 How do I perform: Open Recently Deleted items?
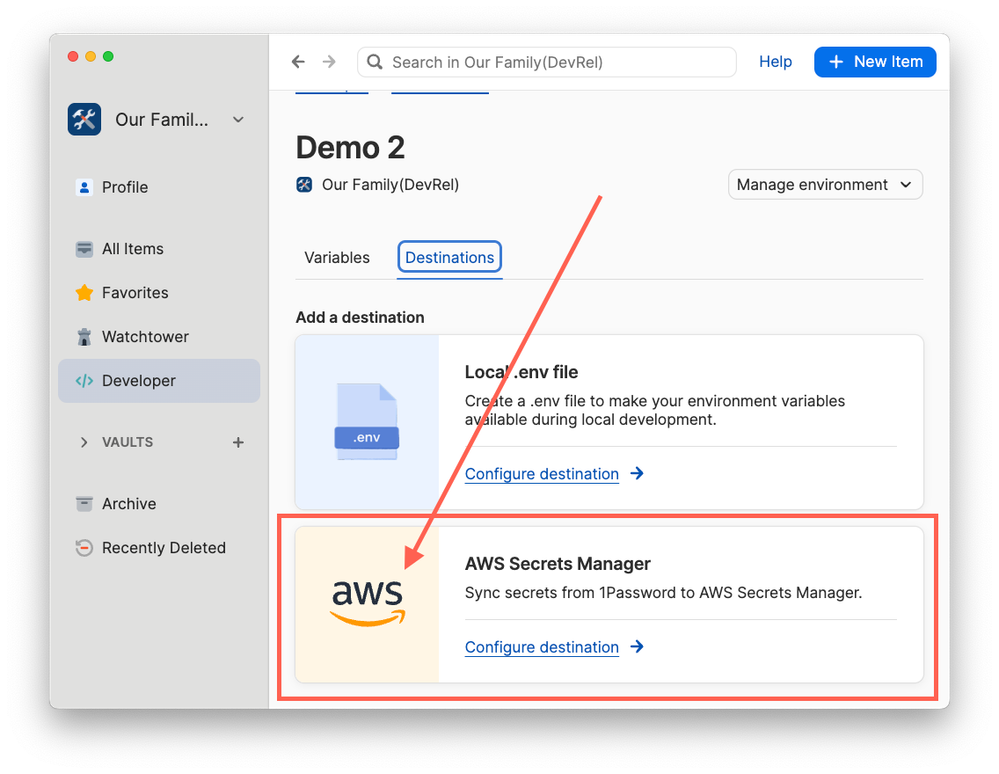163,548
